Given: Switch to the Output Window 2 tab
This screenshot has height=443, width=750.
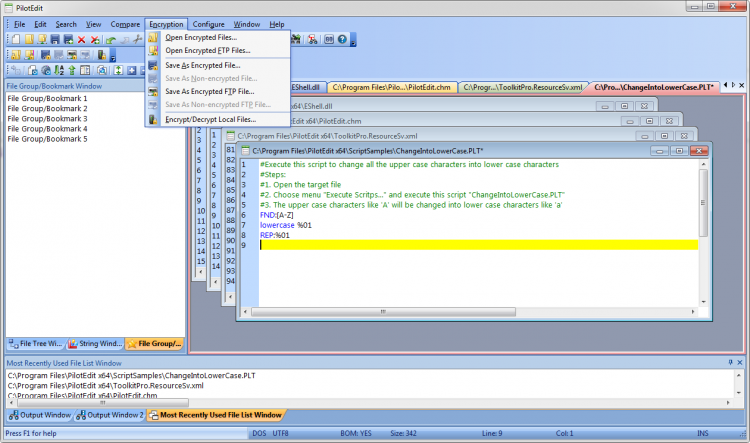Looking at the screenshot, I should pos(110,415).
